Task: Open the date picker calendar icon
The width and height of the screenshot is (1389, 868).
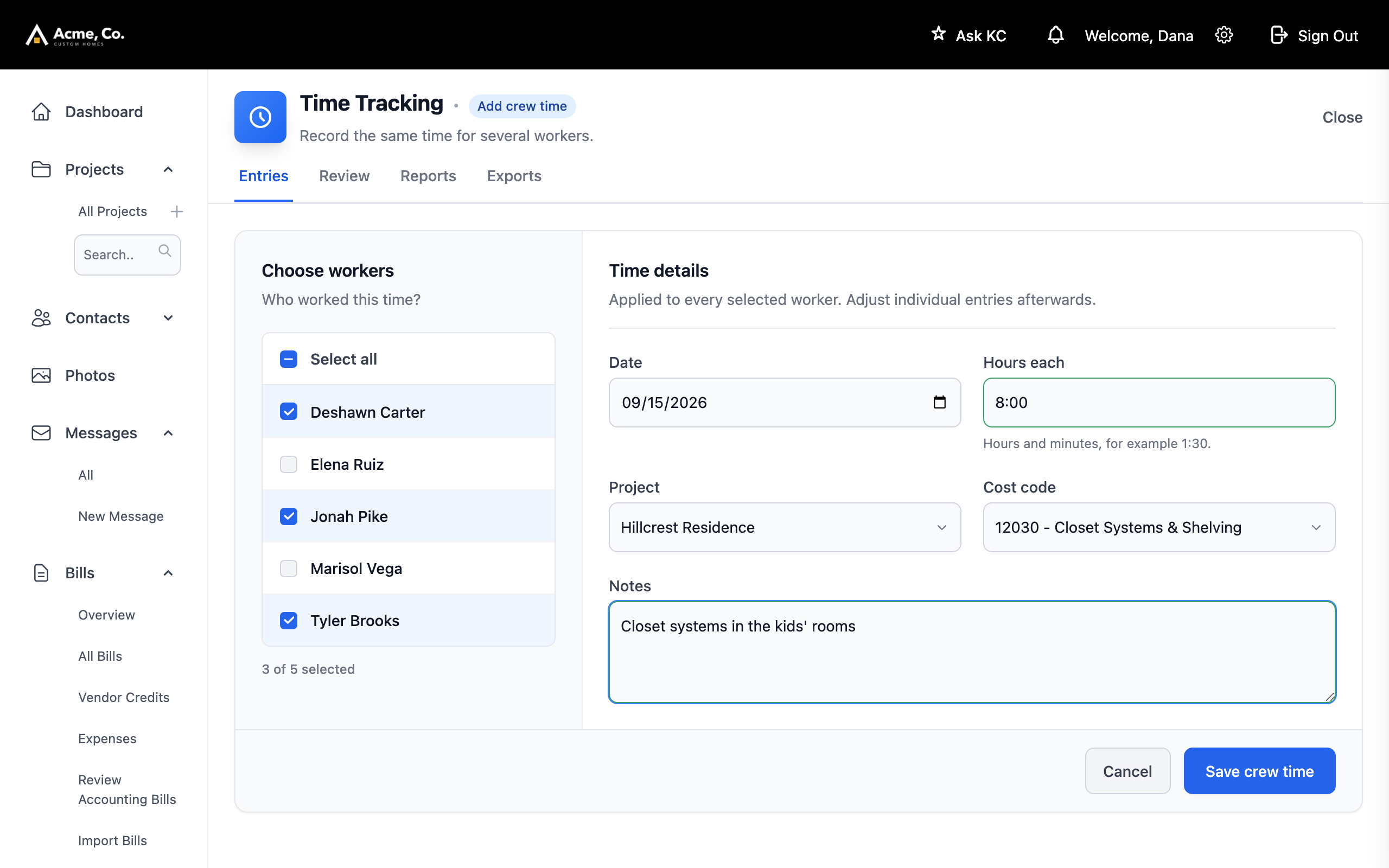Action: 939,403
